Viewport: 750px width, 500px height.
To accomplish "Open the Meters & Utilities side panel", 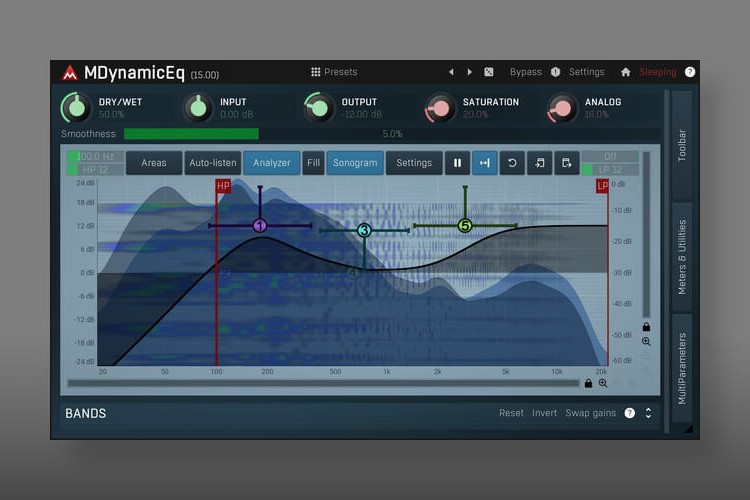I will pyautogui.click(x=682, y=257).
